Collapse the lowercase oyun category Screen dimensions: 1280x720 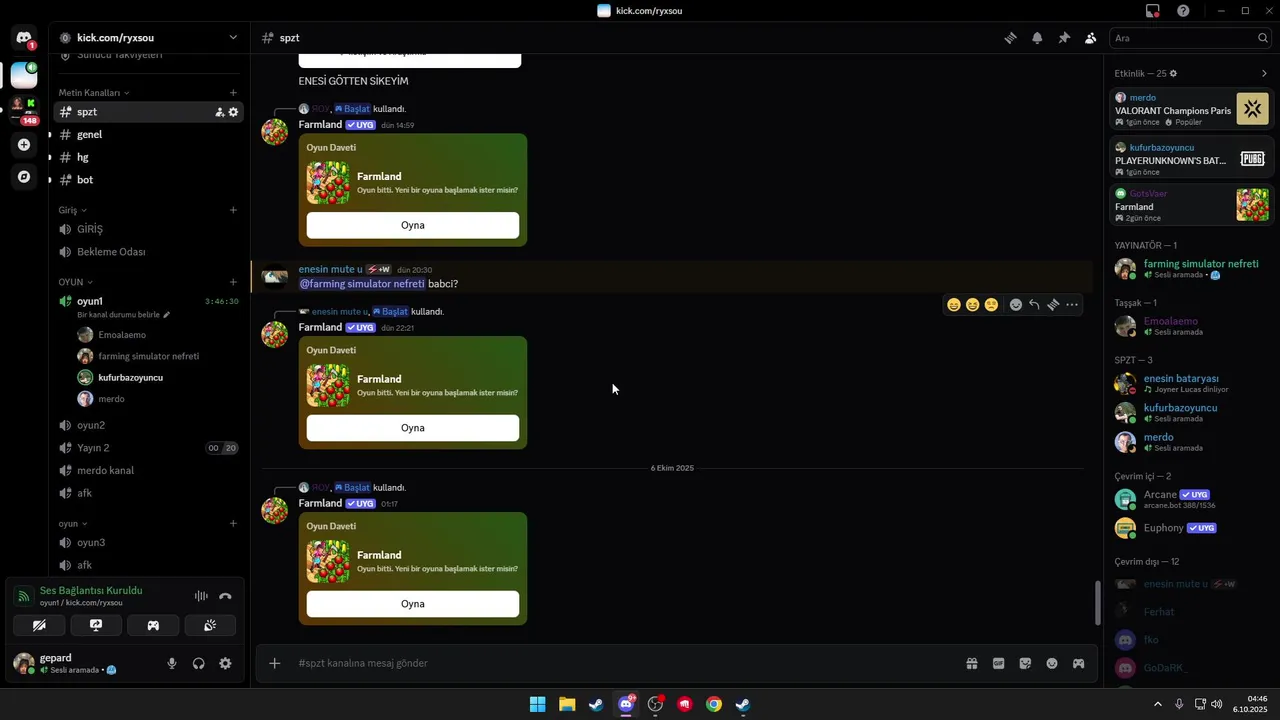[x=72, y=523]
